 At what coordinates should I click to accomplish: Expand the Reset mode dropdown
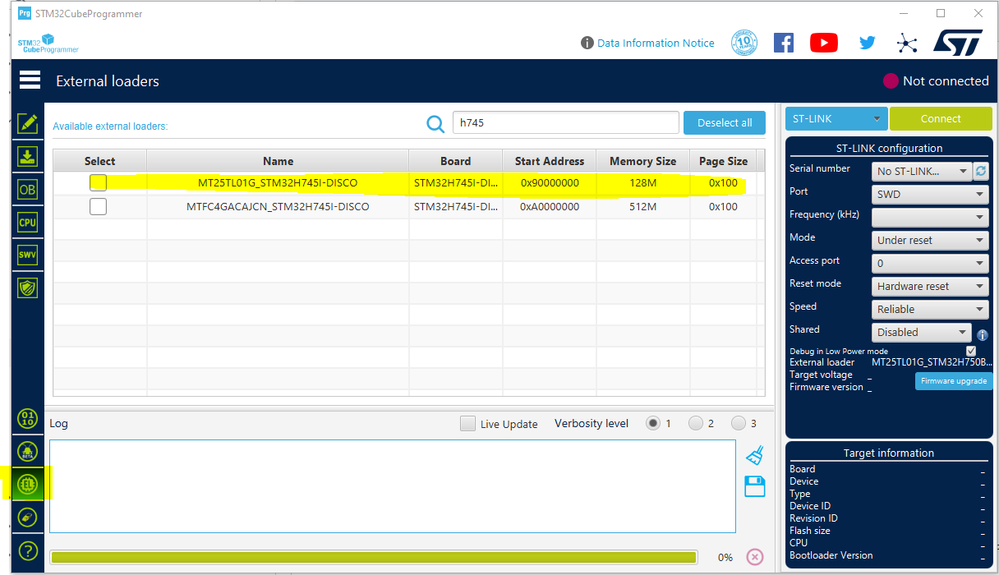click(x=930, y=286)
